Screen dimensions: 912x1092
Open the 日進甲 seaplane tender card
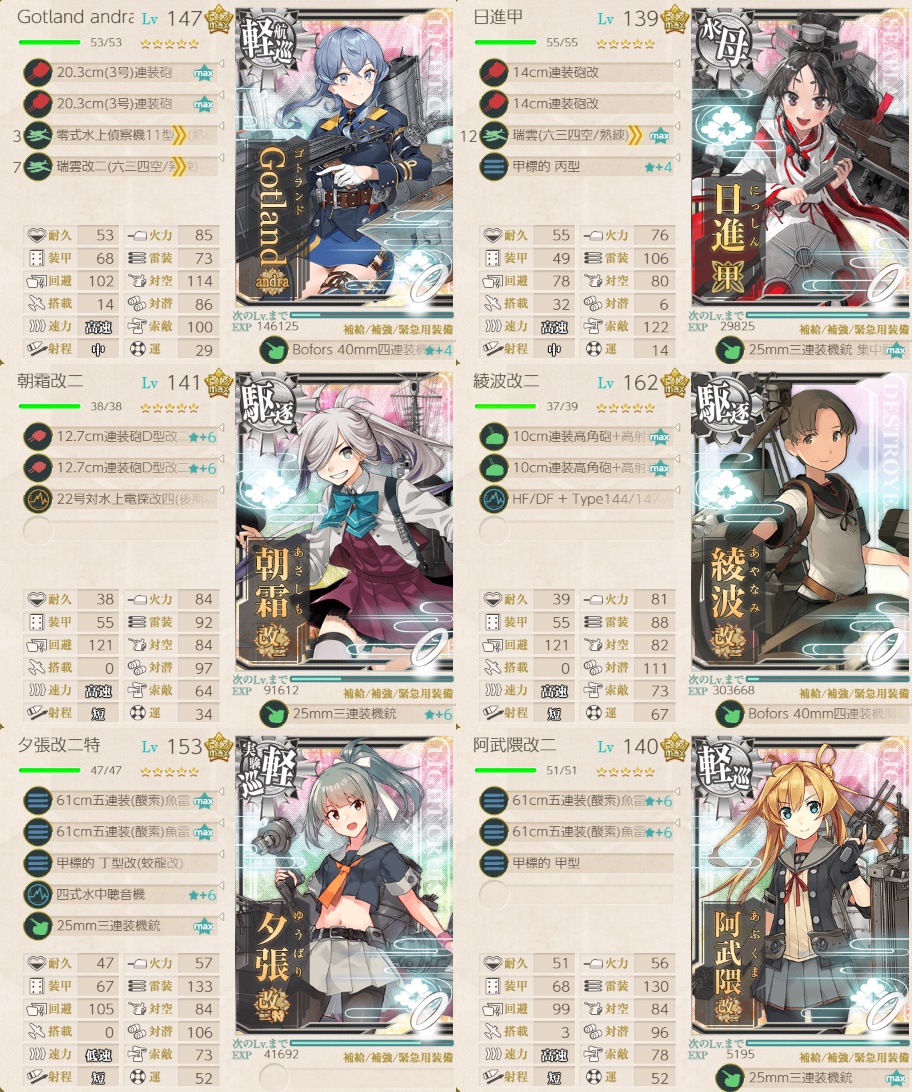[x=801, y=159]
